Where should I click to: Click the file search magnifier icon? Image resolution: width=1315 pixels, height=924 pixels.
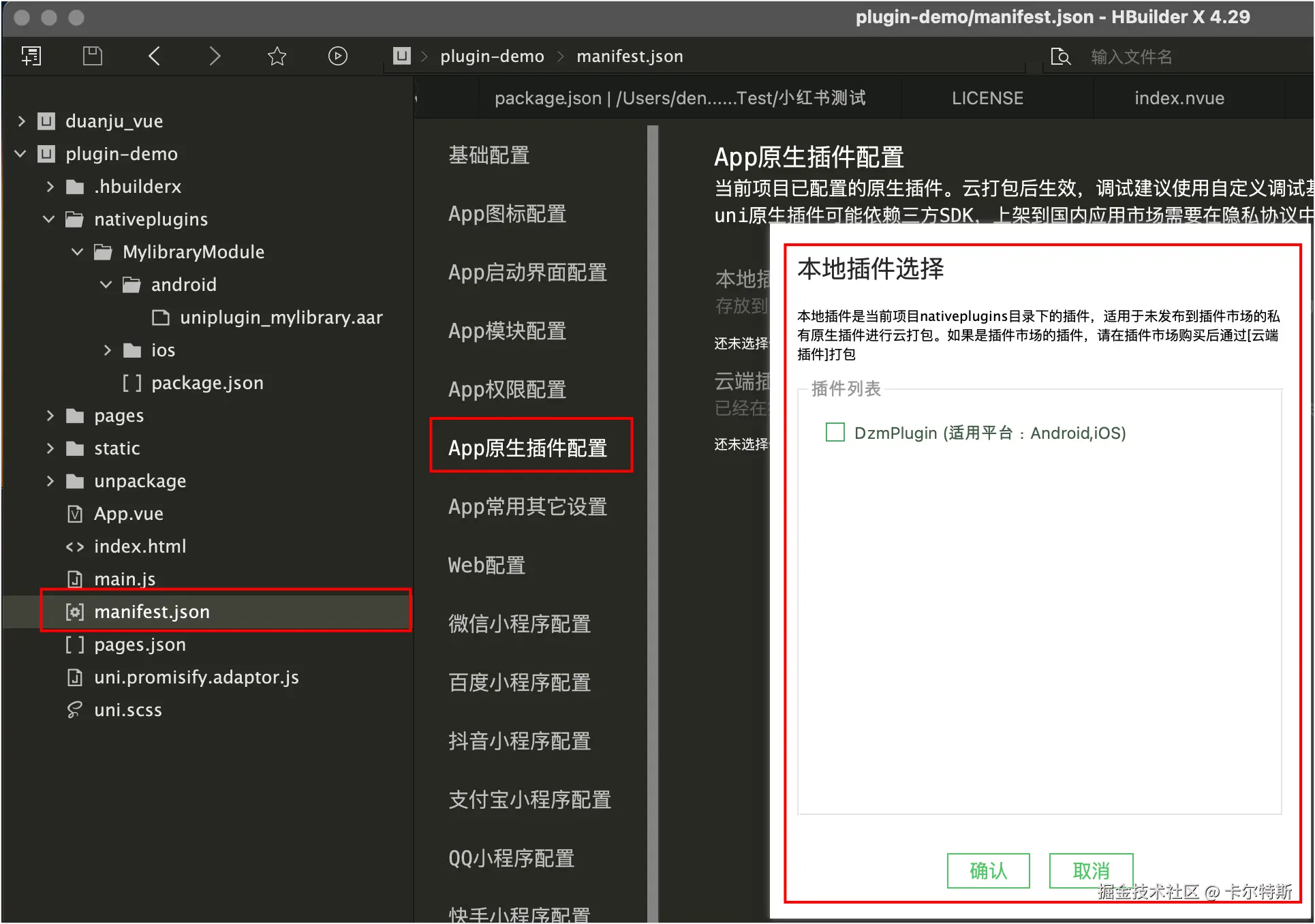1060,57
